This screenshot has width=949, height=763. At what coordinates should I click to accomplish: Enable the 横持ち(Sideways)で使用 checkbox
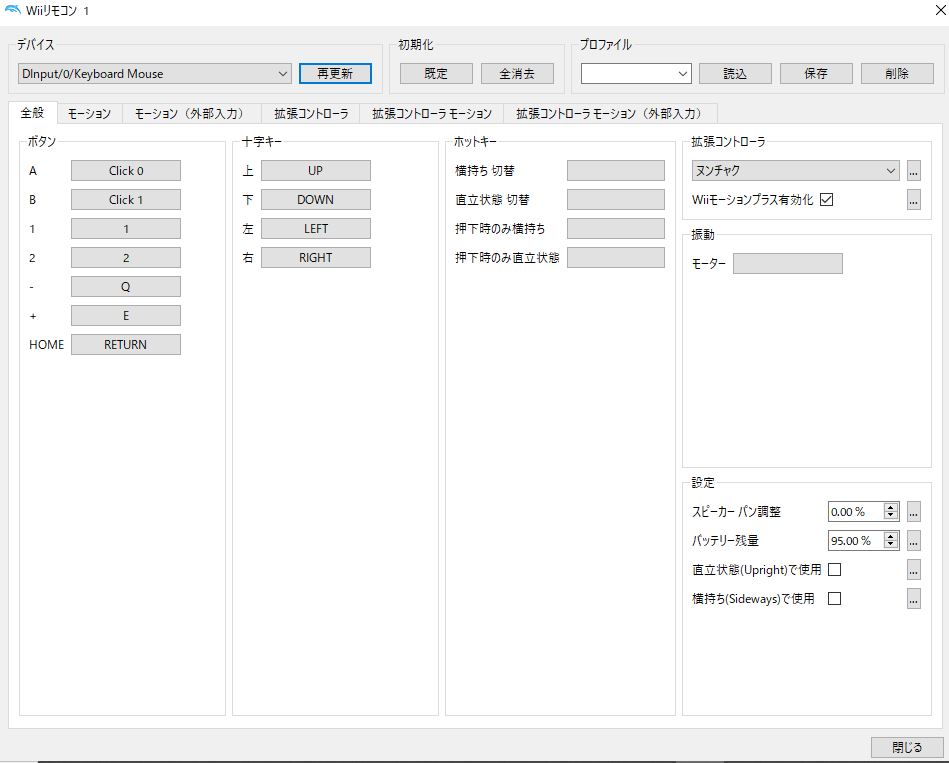coord(834,599)
